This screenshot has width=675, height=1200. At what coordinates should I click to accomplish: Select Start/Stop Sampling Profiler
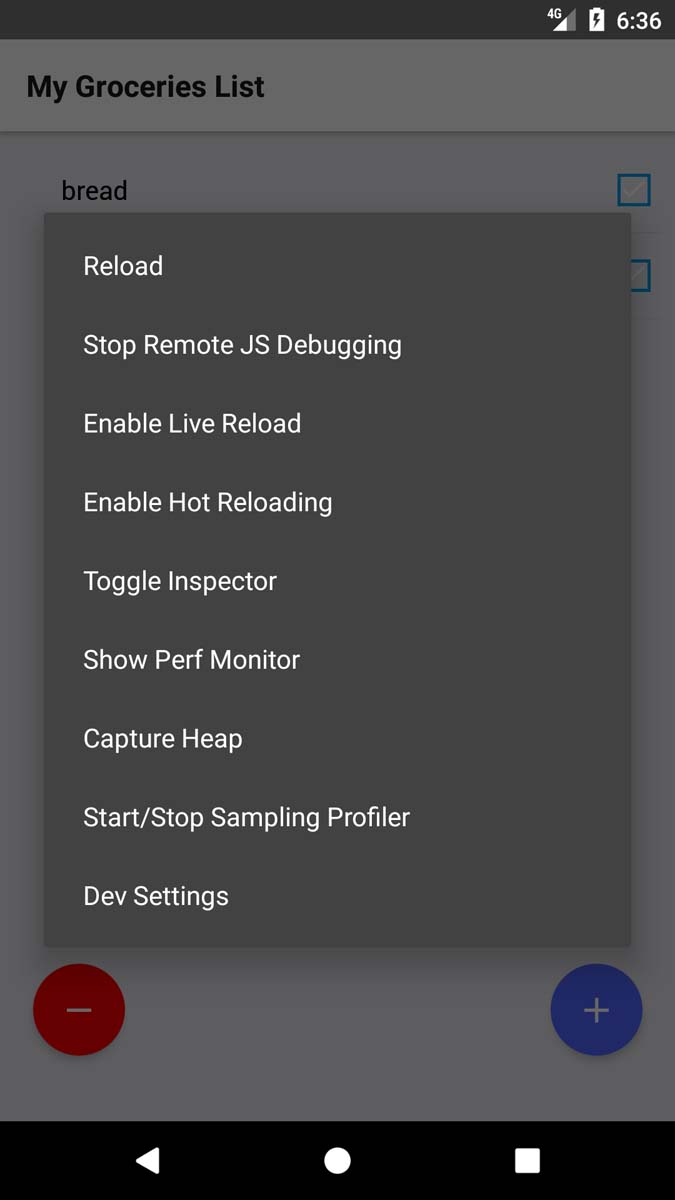tap(246, 818)
